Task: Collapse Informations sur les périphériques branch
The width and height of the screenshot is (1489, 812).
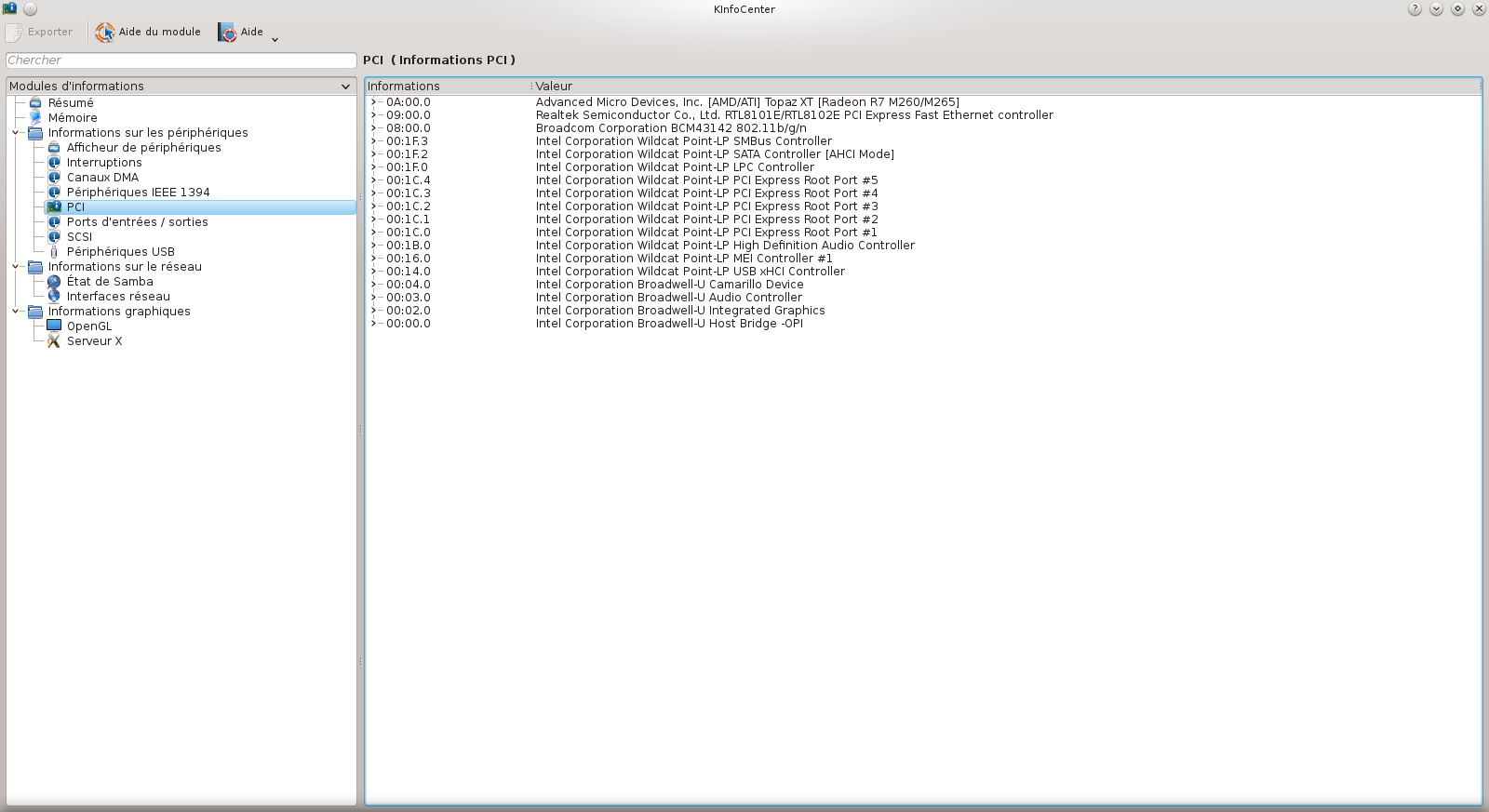Action: click(x=16, y=133)
